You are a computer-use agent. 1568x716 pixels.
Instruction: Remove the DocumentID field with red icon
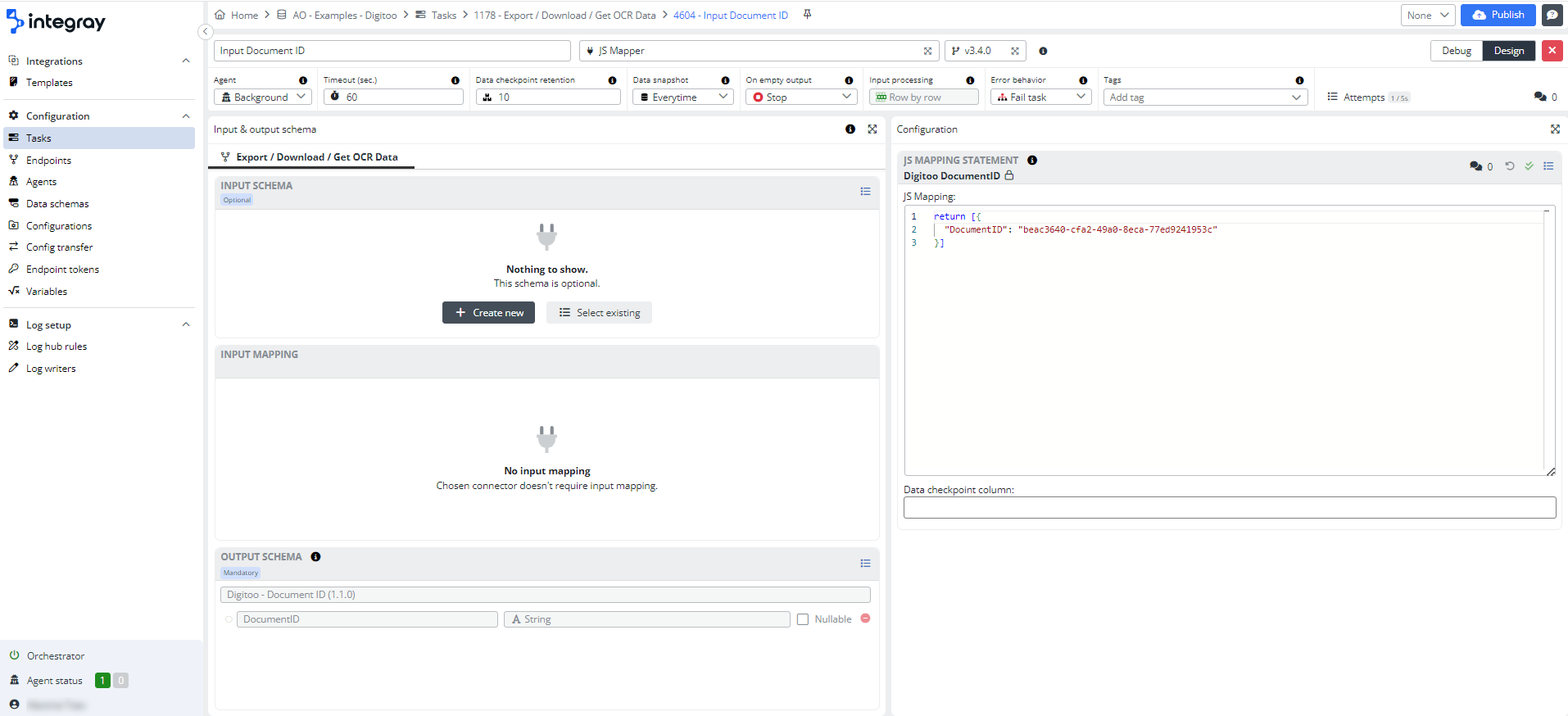pos(865,619)
